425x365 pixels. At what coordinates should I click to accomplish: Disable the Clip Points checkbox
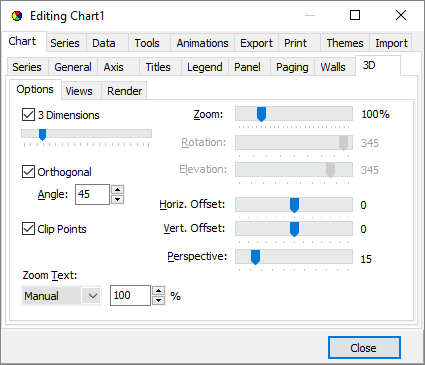tap(28, 229)
